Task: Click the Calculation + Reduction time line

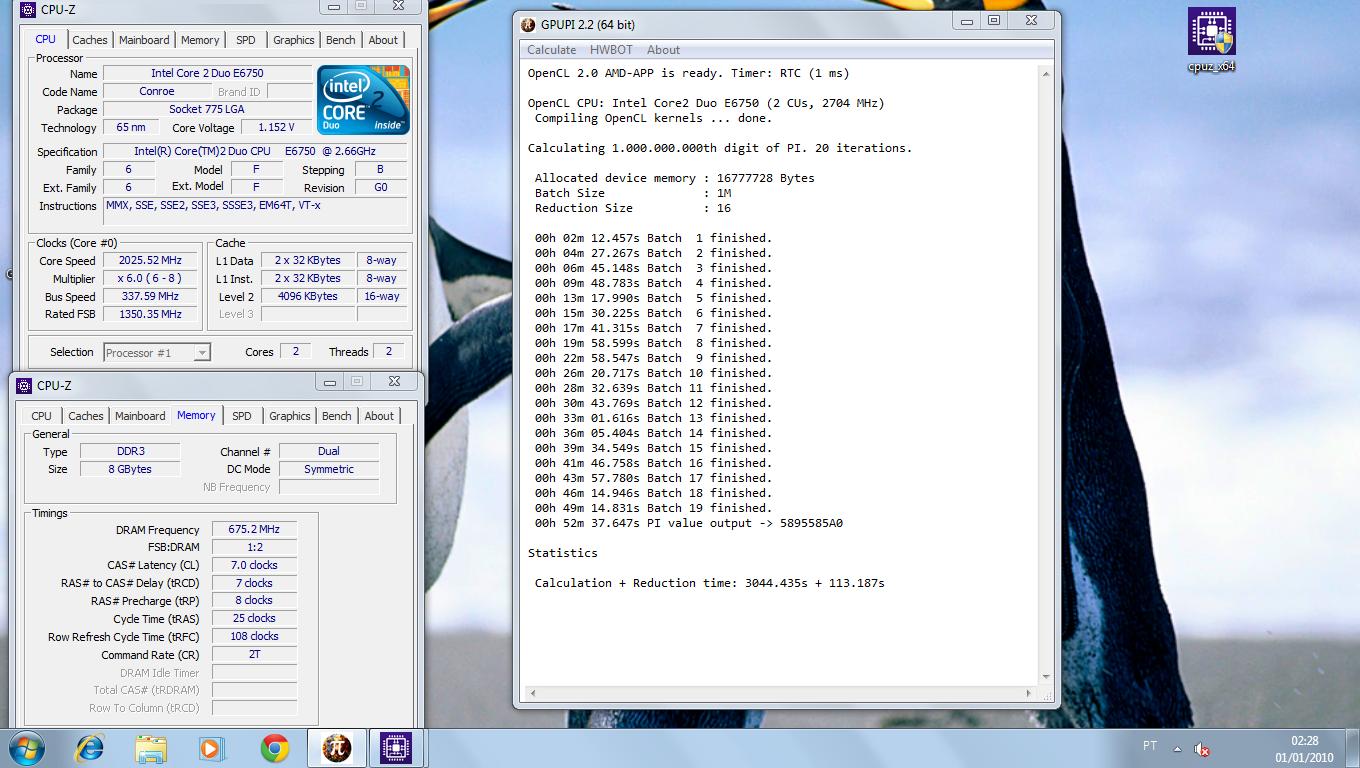Action: 709,583
